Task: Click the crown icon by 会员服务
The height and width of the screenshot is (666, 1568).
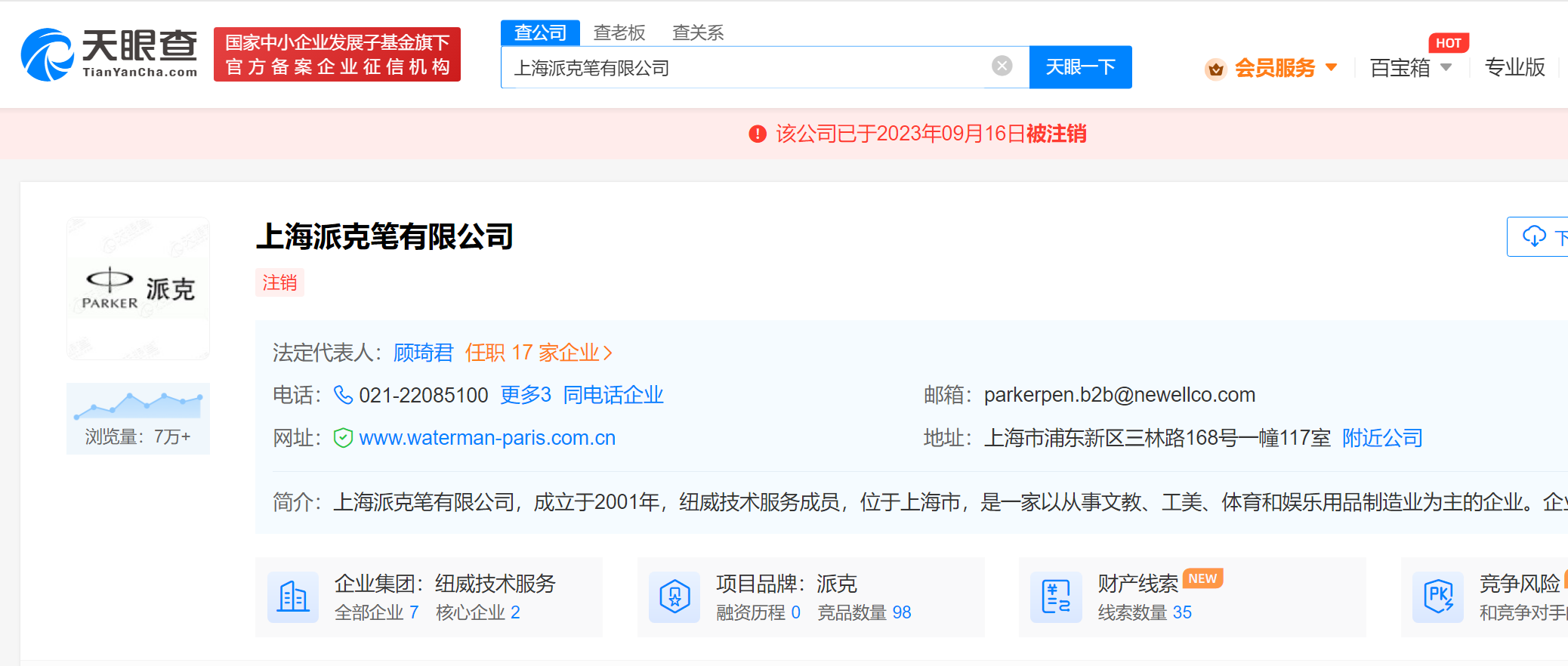Action: click(x=1215, y=69)
